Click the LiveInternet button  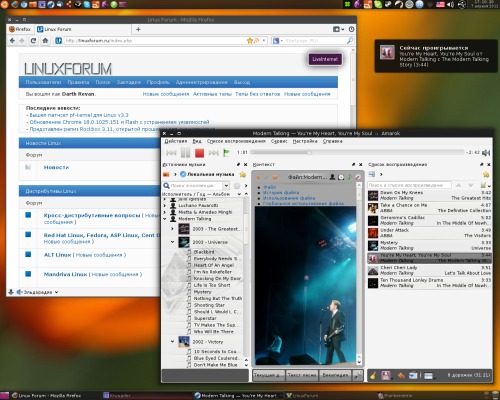click(325, 59)
